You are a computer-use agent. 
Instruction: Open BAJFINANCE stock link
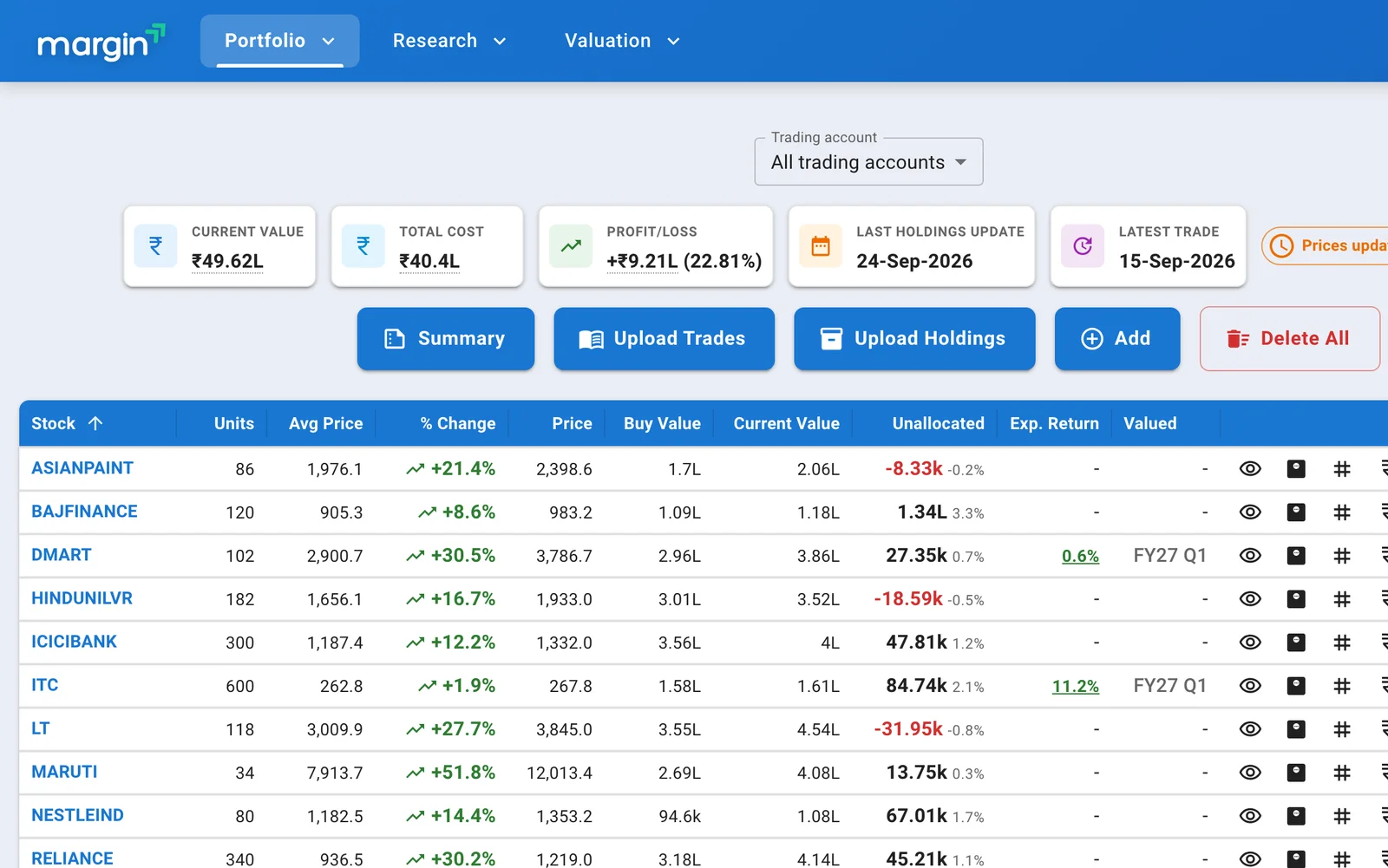[x=84, y=512]
